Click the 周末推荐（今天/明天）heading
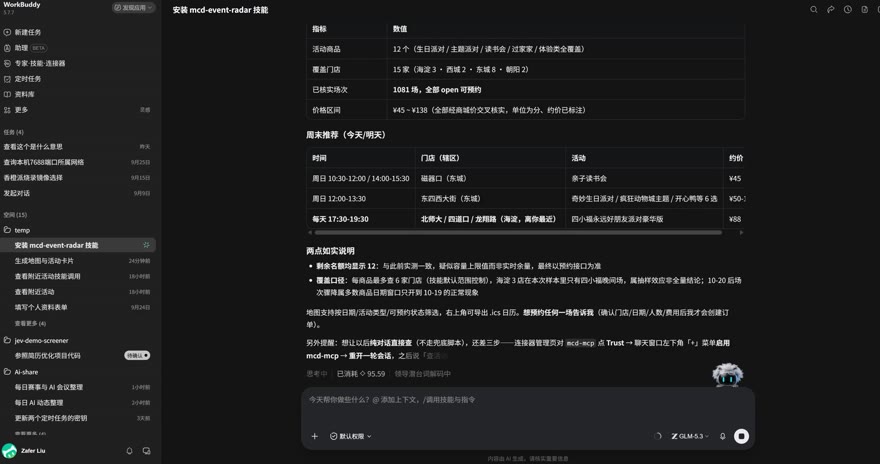Viewport: 880px width, 464px height. (x=346, y=135)
